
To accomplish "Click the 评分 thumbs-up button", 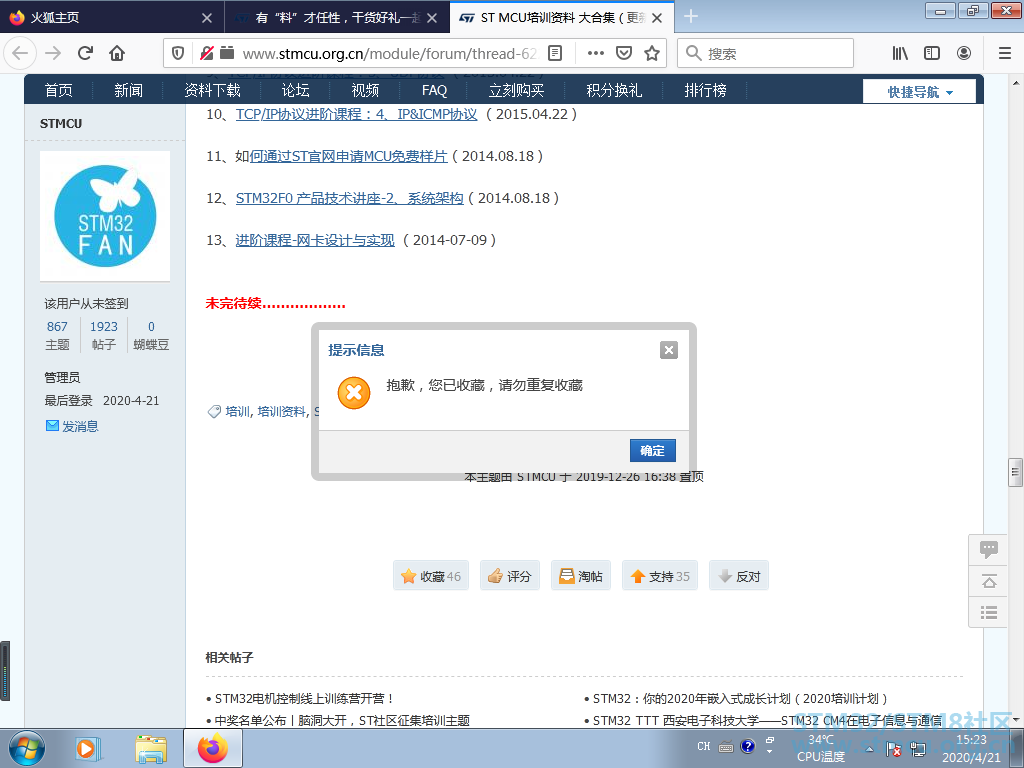I will pos(510,576).
